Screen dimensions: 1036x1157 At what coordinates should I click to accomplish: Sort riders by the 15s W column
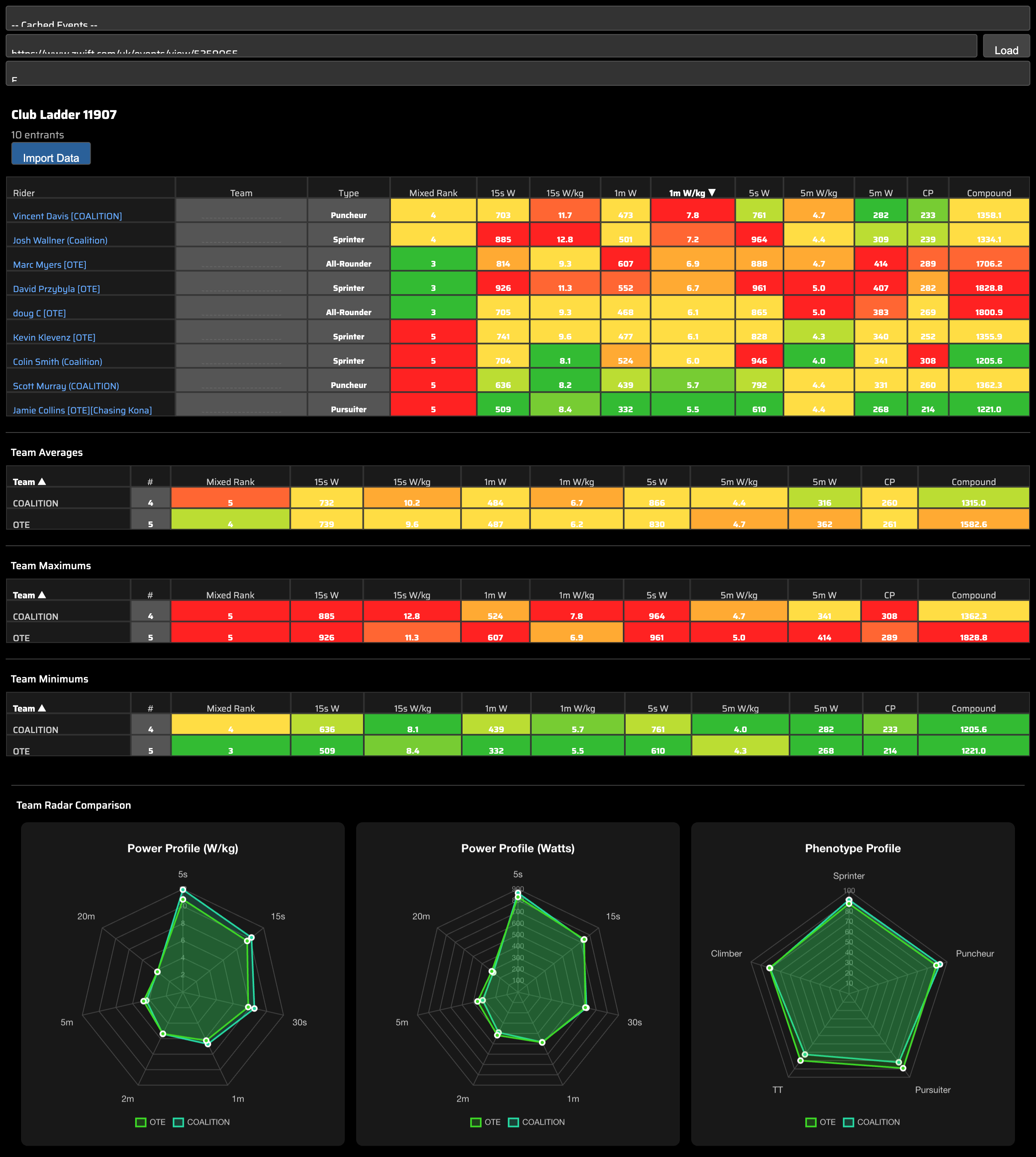click(x=503, y=192)
